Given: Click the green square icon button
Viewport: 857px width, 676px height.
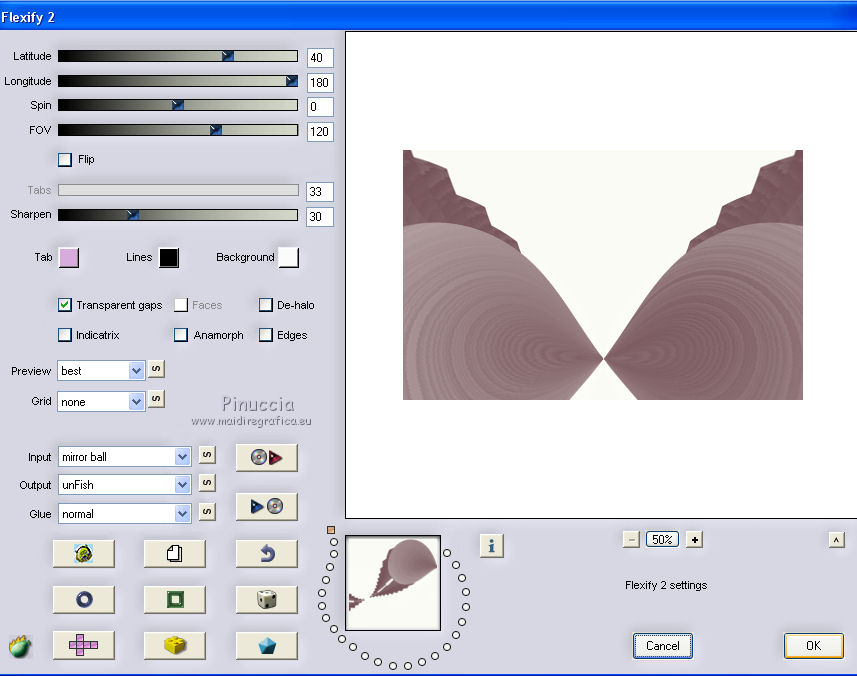Looking at the screenshot, I should click(x=175, y=599).
